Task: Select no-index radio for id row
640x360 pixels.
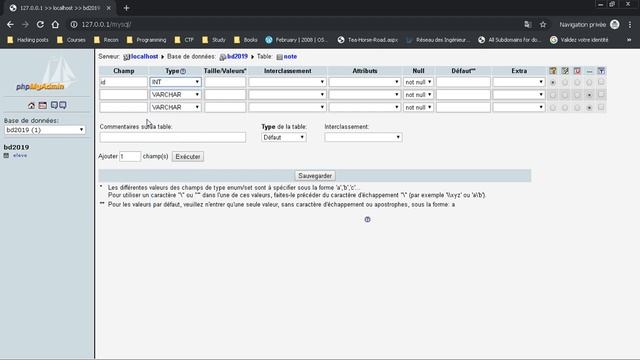Action: (x=589, y=82)
